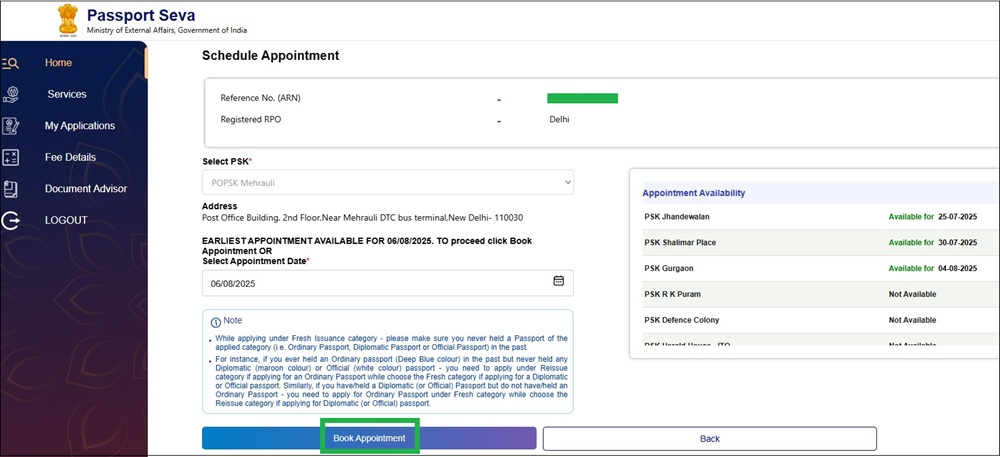Expand the Select PSK dropdown
Image resolution: width=1000 pixels, height=457 pixels.
tap(388, 182)
